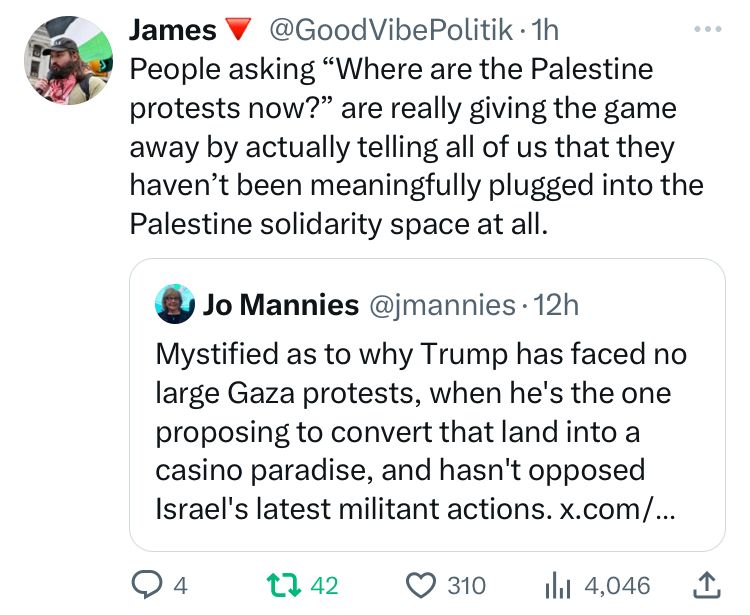Click Jo Mannies' small avatar

click(x=175, y=304)
